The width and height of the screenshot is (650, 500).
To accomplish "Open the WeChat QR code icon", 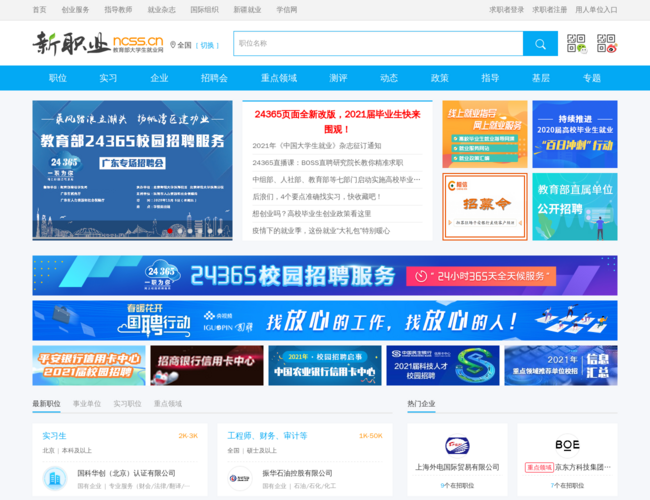I will (577, 44).
